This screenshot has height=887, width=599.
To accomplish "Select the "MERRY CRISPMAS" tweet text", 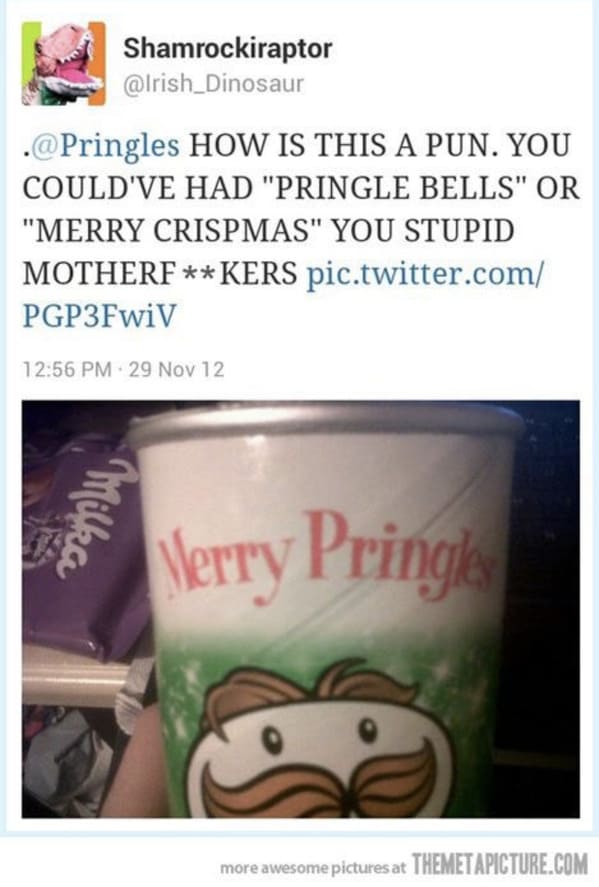I will [x=173, y=231].
